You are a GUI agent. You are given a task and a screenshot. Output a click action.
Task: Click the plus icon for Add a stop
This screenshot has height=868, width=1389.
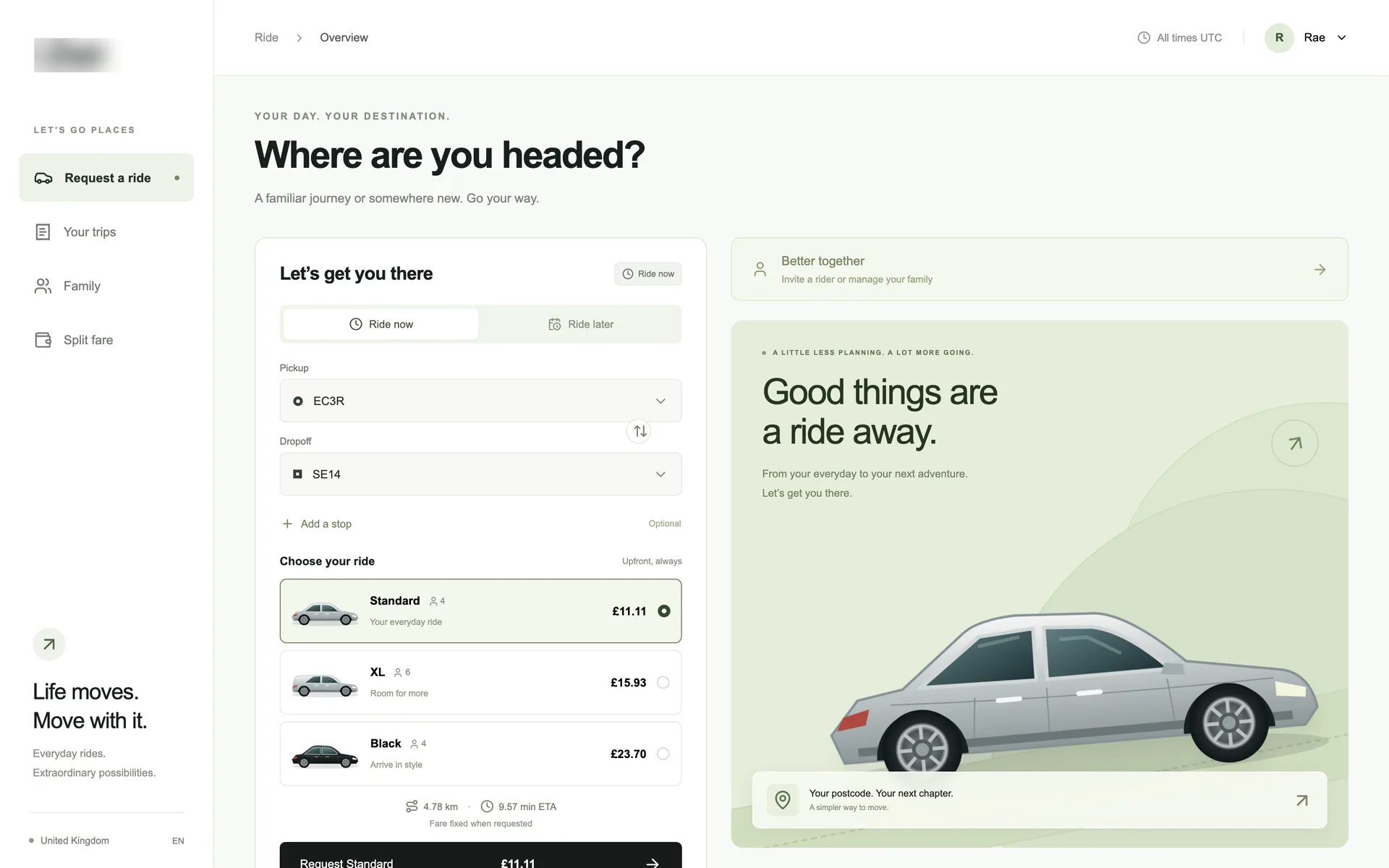click(x=287, y=524)
